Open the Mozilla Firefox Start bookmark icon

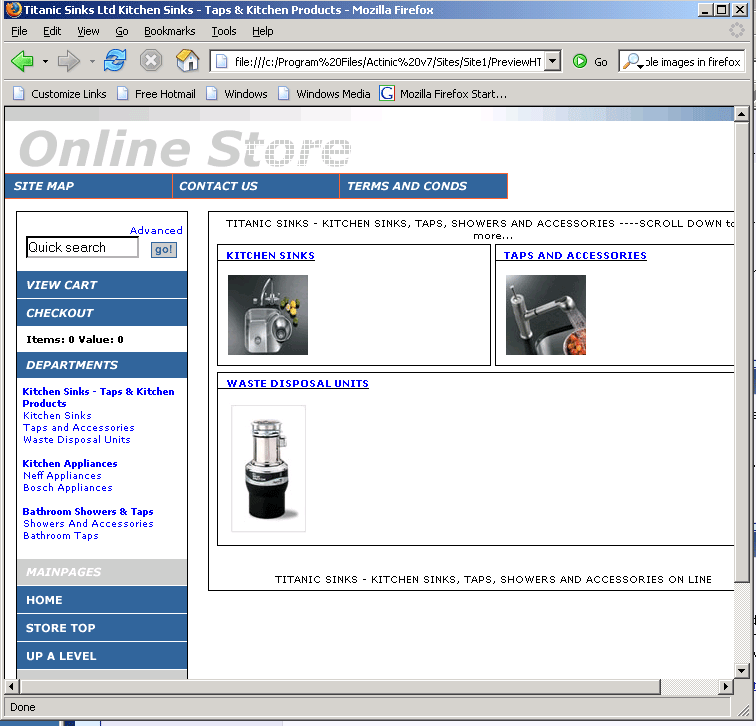(x=387, y=94)
